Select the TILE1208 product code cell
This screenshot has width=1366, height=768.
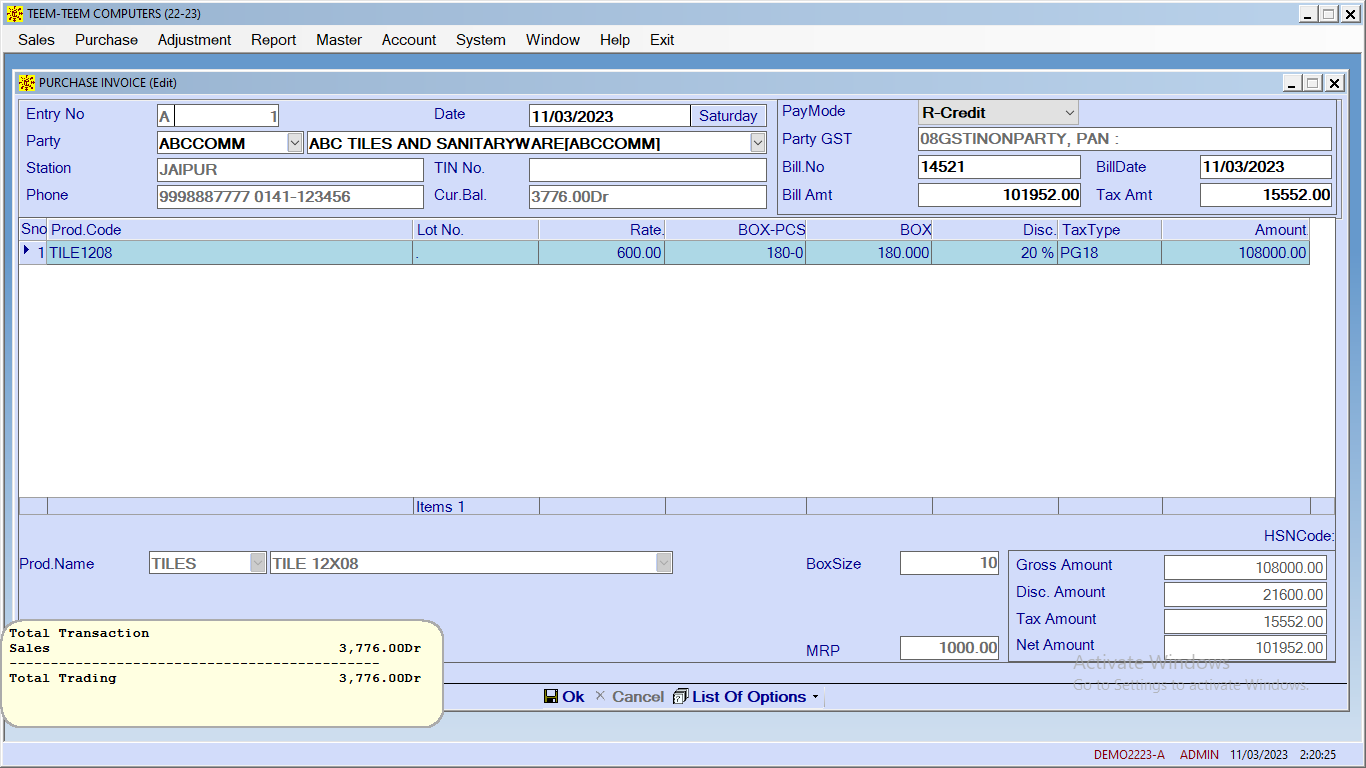pos(230,253)
